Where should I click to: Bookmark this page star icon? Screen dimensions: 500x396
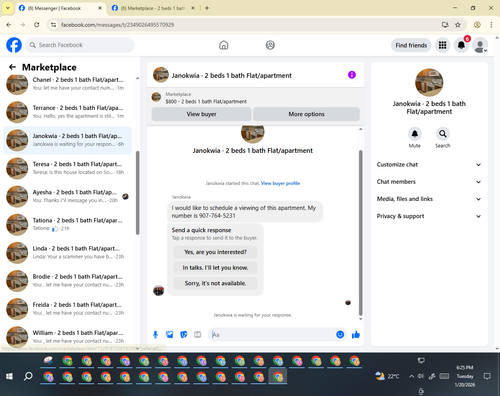pyautogui.click(x=458, y=25)
